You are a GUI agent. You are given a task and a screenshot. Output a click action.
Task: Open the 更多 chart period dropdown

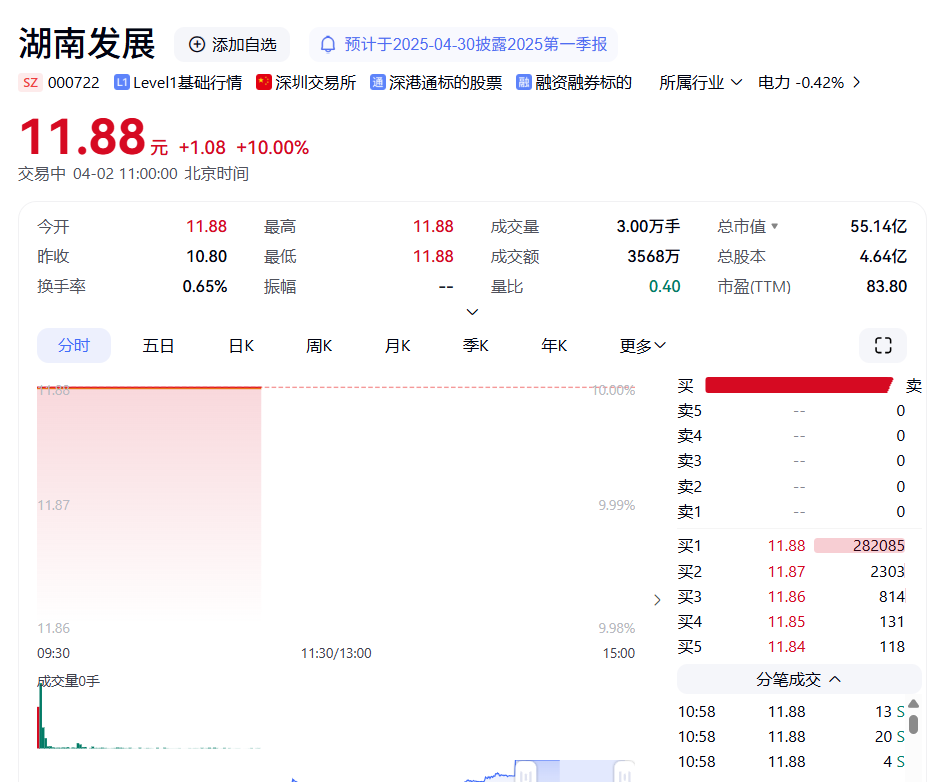click(x=642, y=345)
